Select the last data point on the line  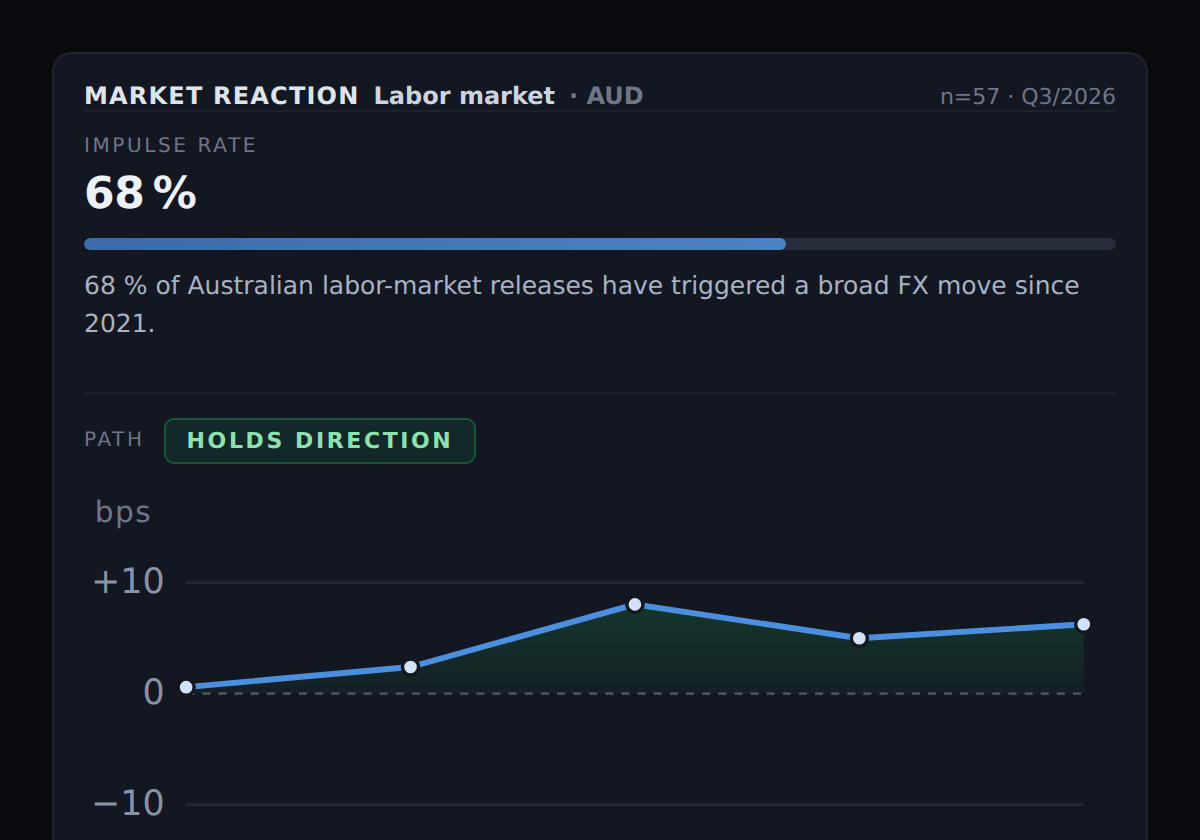coord(1083,624)
